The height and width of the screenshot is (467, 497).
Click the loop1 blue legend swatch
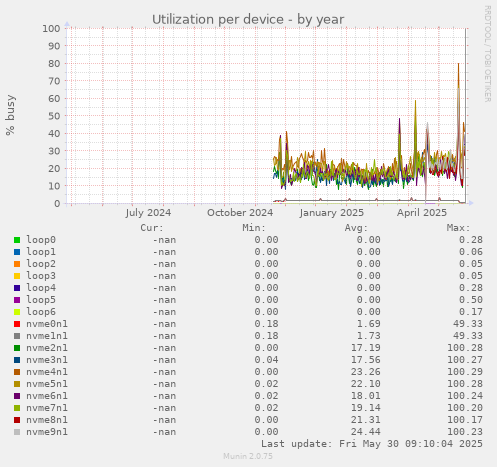17,252
